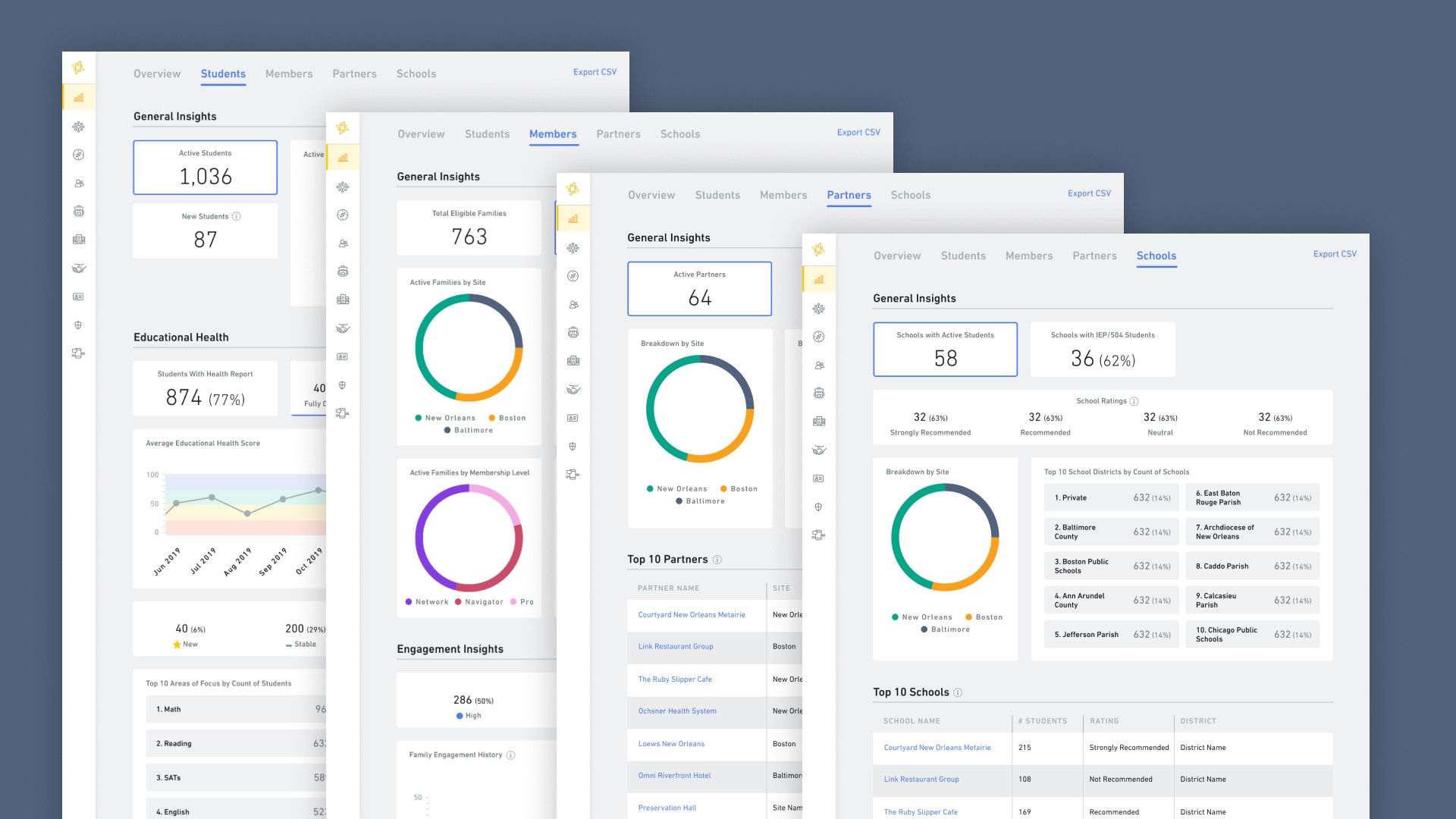
Task: Switch to the Partners tab in the frontmost window
Action: (1094, 256)
